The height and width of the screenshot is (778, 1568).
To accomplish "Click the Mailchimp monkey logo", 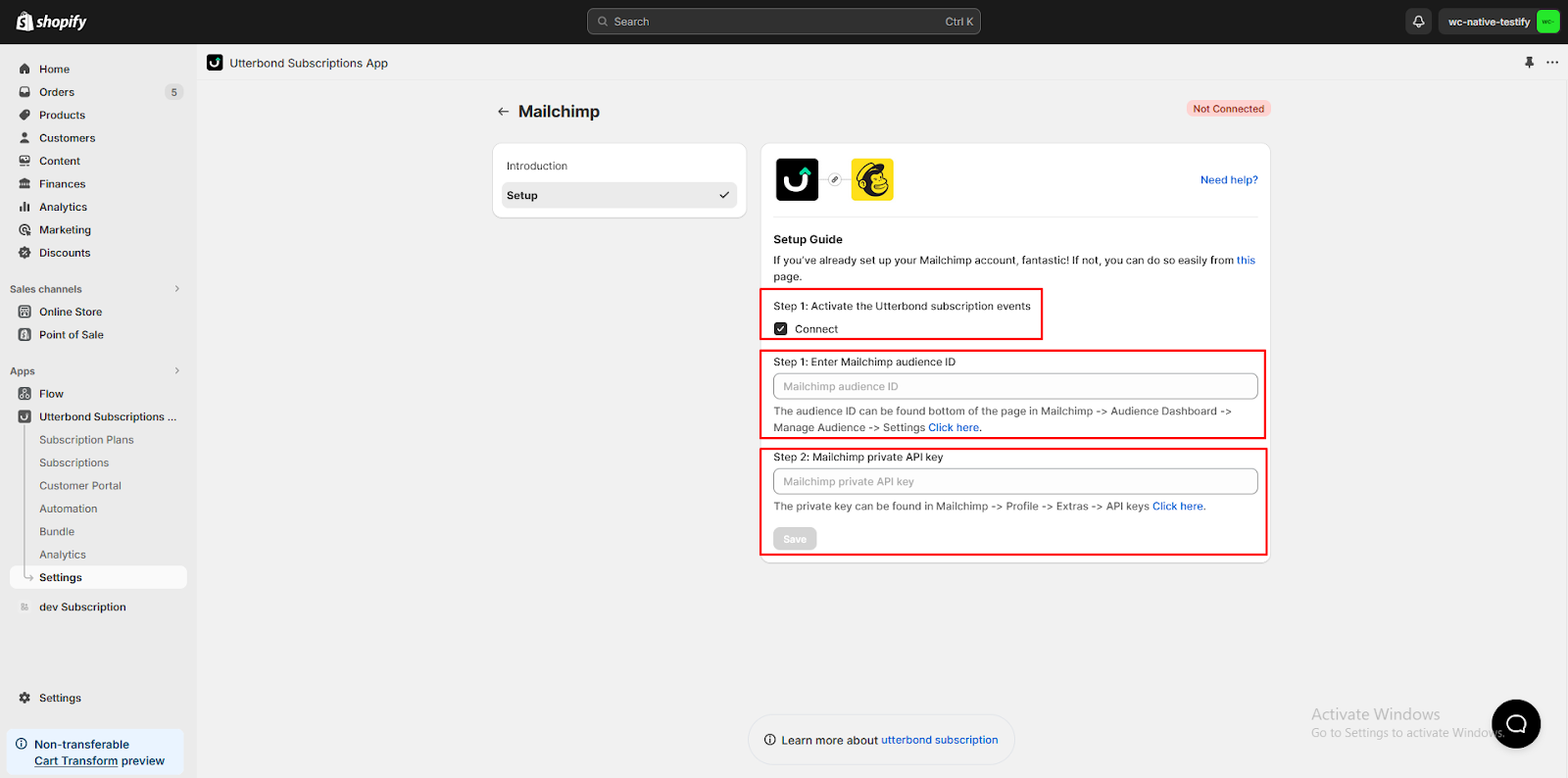I will (872, 179).
